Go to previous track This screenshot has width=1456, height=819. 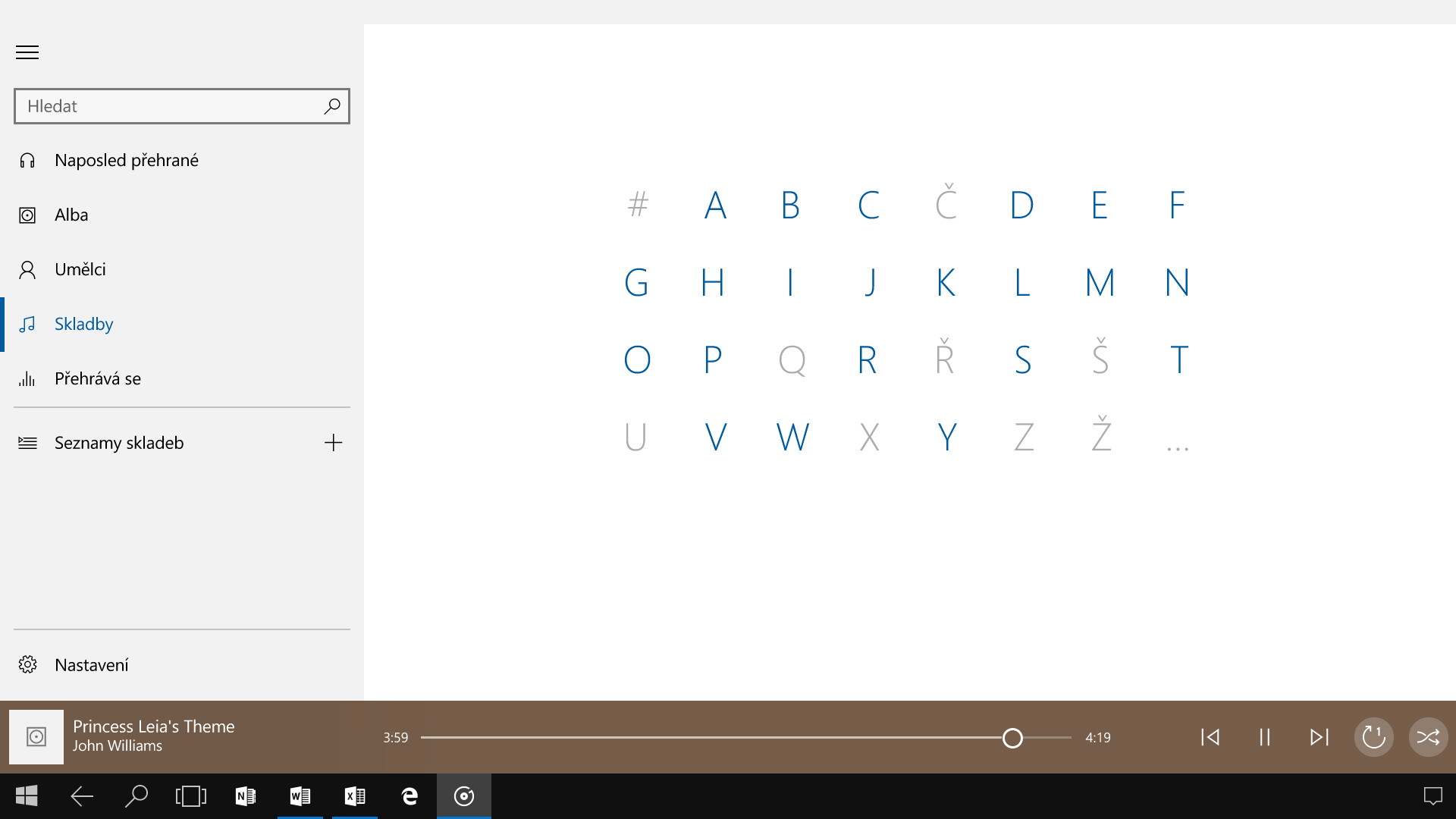click(1210, 736)
